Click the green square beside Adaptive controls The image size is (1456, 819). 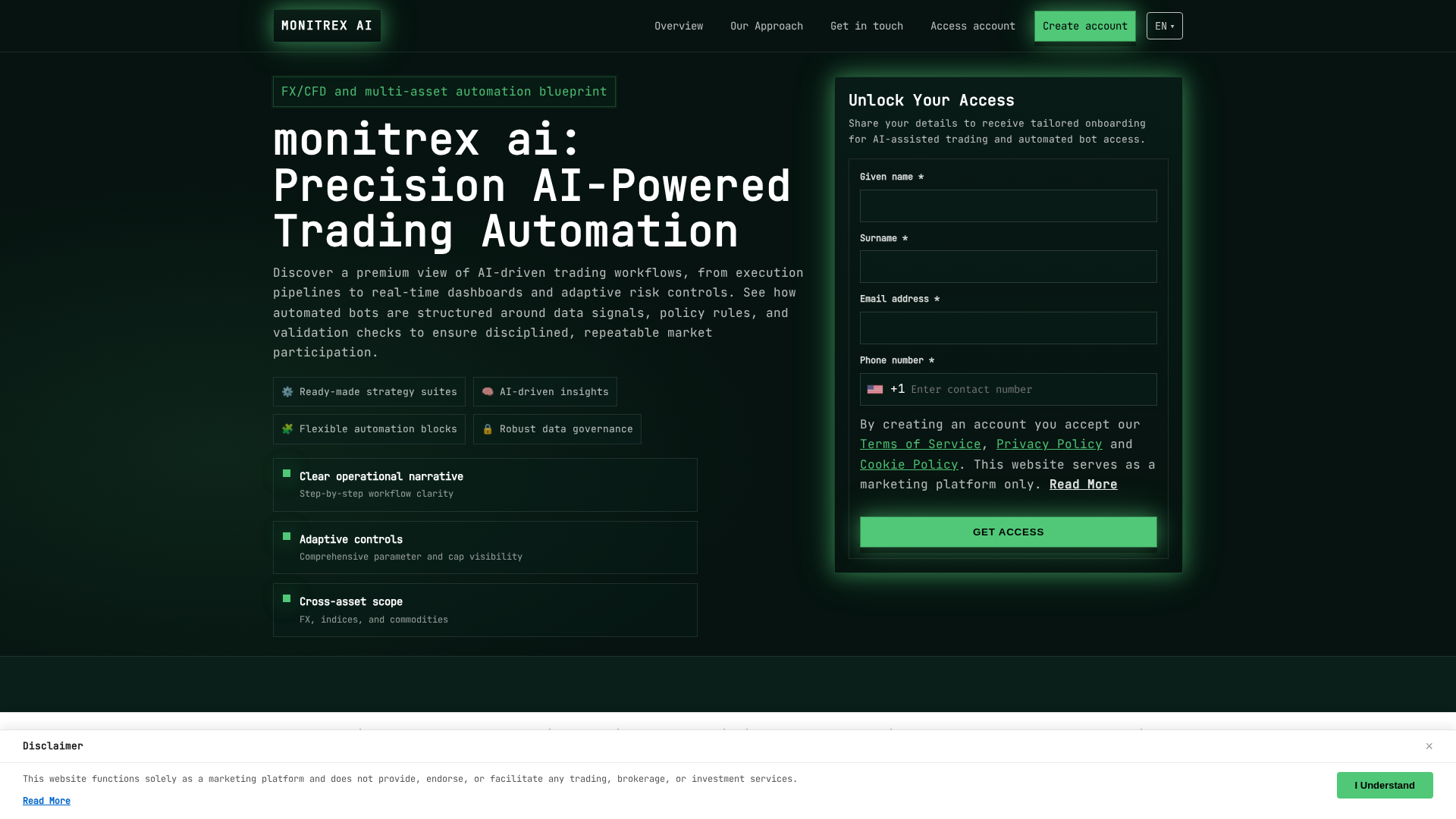pos(287,536)
